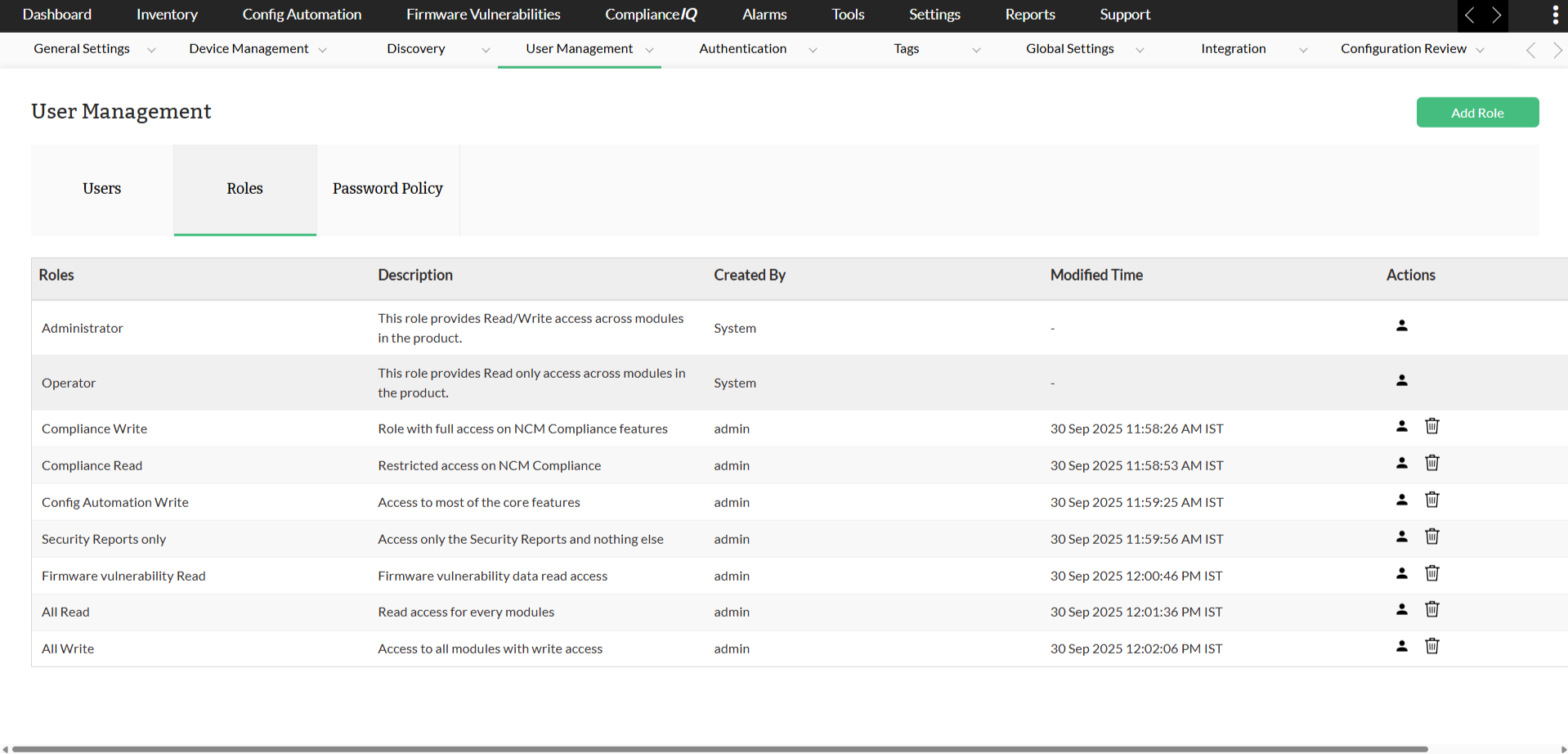The width and height of the screenshot is (1568, 754).
Task: Switch to the Users tab
Action: click(102, 190)
